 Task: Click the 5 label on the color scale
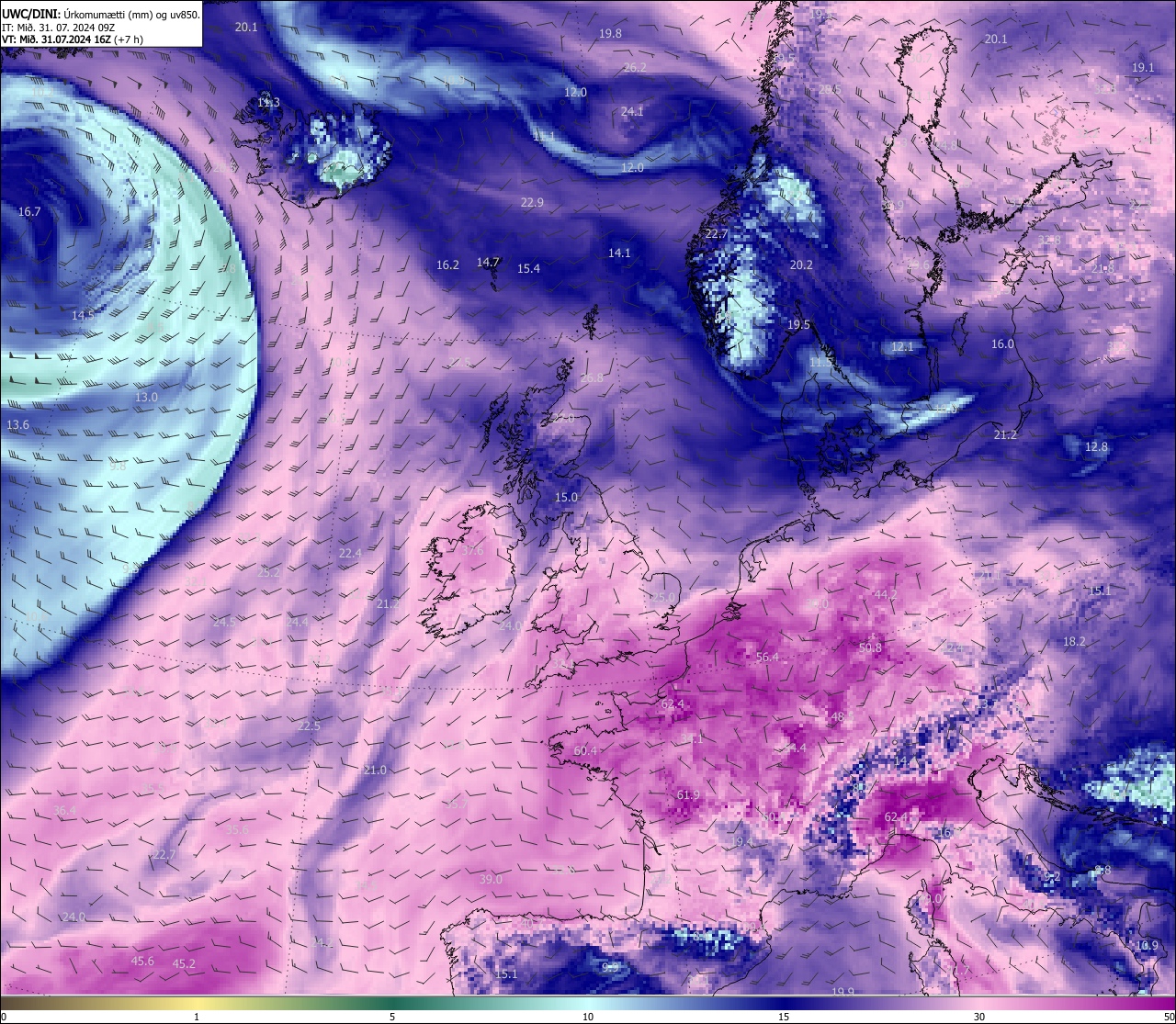tap(392, 1017)
